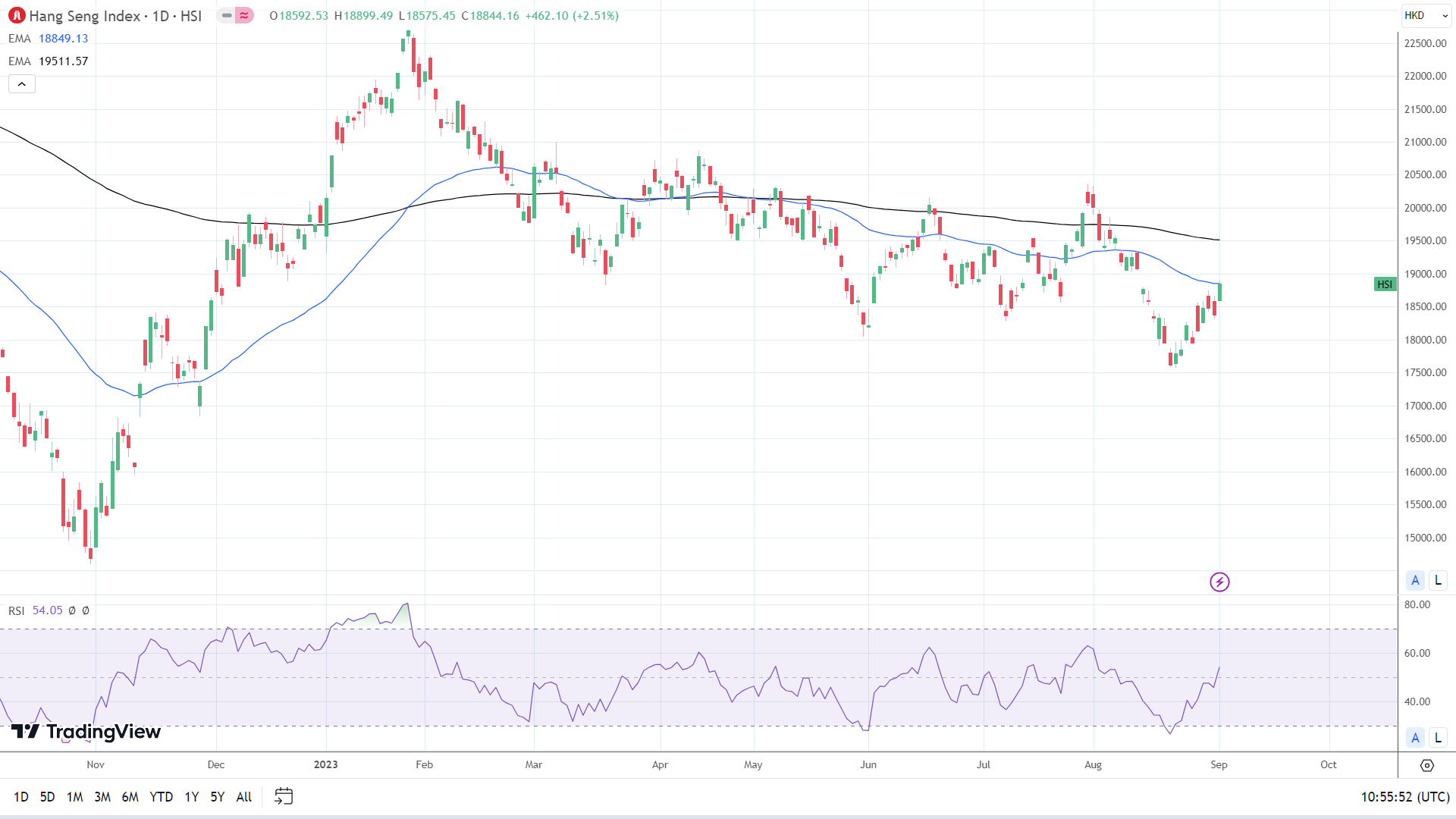Click the high value H18899.49
This screenshot has height=819, width=1456.
[364, 16]
